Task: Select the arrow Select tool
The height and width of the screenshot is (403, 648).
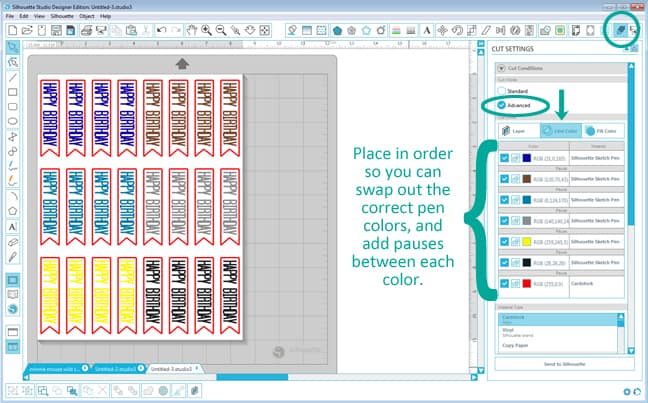Action: (13, 47)
